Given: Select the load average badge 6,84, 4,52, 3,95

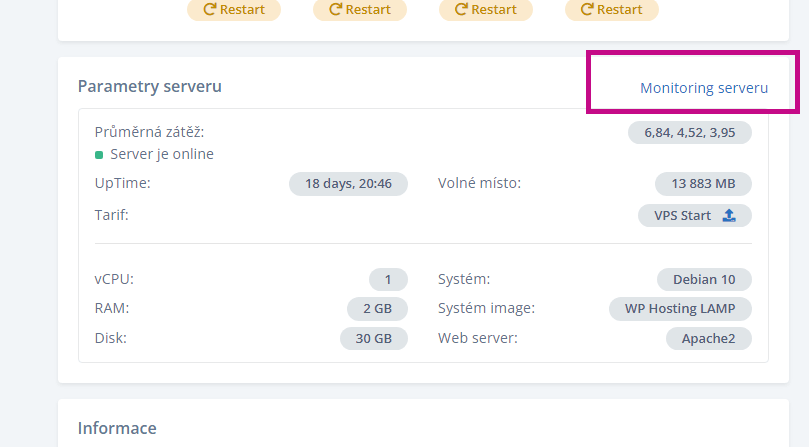Looking at the screenshot, I should coord(689,132).
